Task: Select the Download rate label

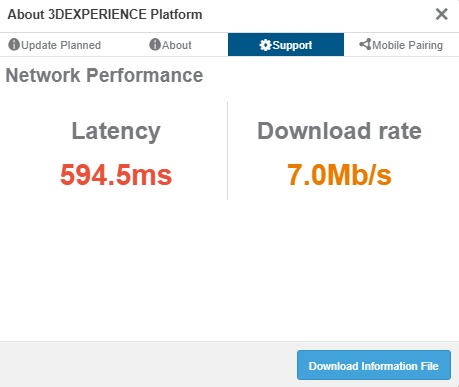Action: pyautogui.click(x=339, y=131)
